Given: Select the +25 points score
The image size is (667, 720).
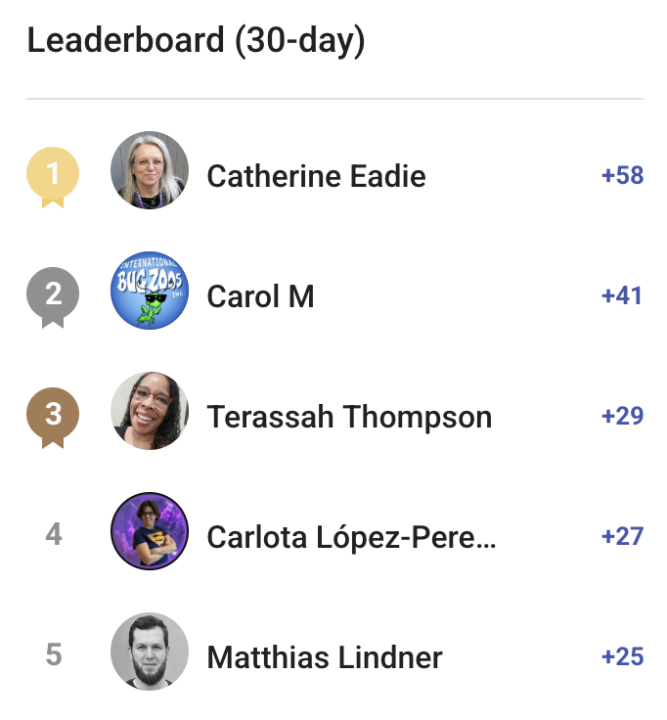Looking at the screenshot, I should (x=622, y=656).
